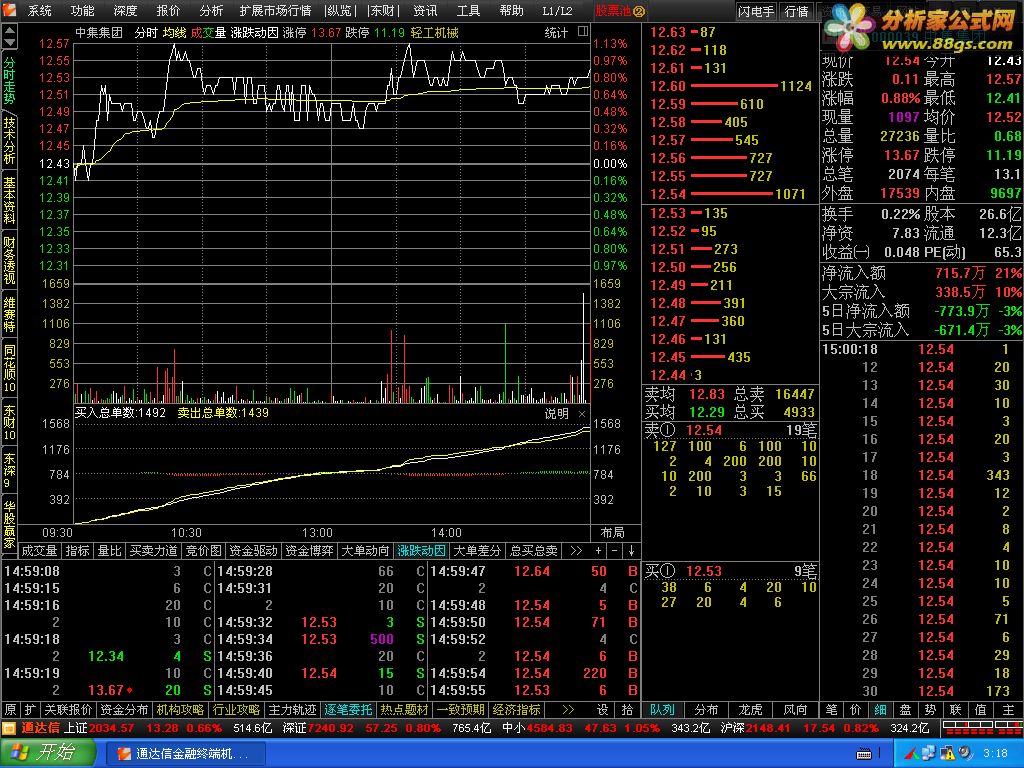This screenshot has height=768, width=1024.
Task: Click the down arrow above sidebar
Action: [x=10, y=44]
